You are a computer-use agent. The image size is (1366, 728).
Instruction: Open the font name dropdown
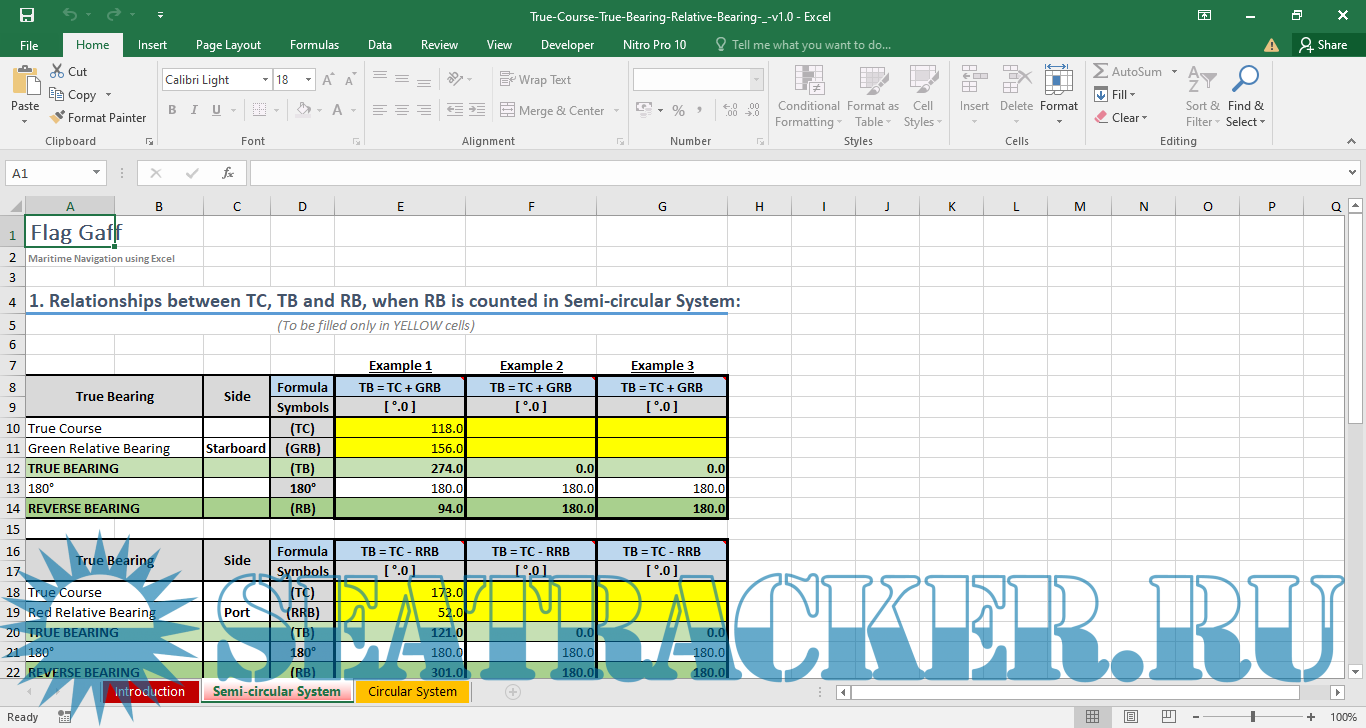pos(265,80)
